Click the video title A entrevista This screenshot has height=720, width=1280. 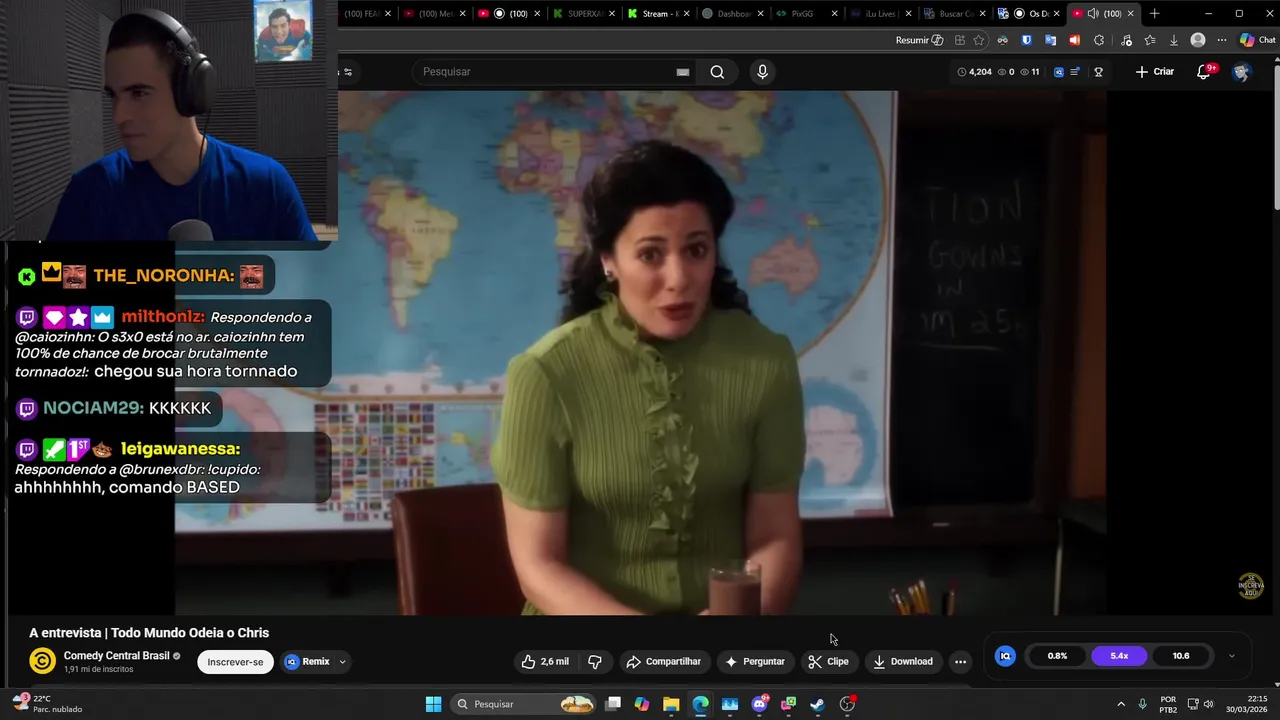pos(149,633)
